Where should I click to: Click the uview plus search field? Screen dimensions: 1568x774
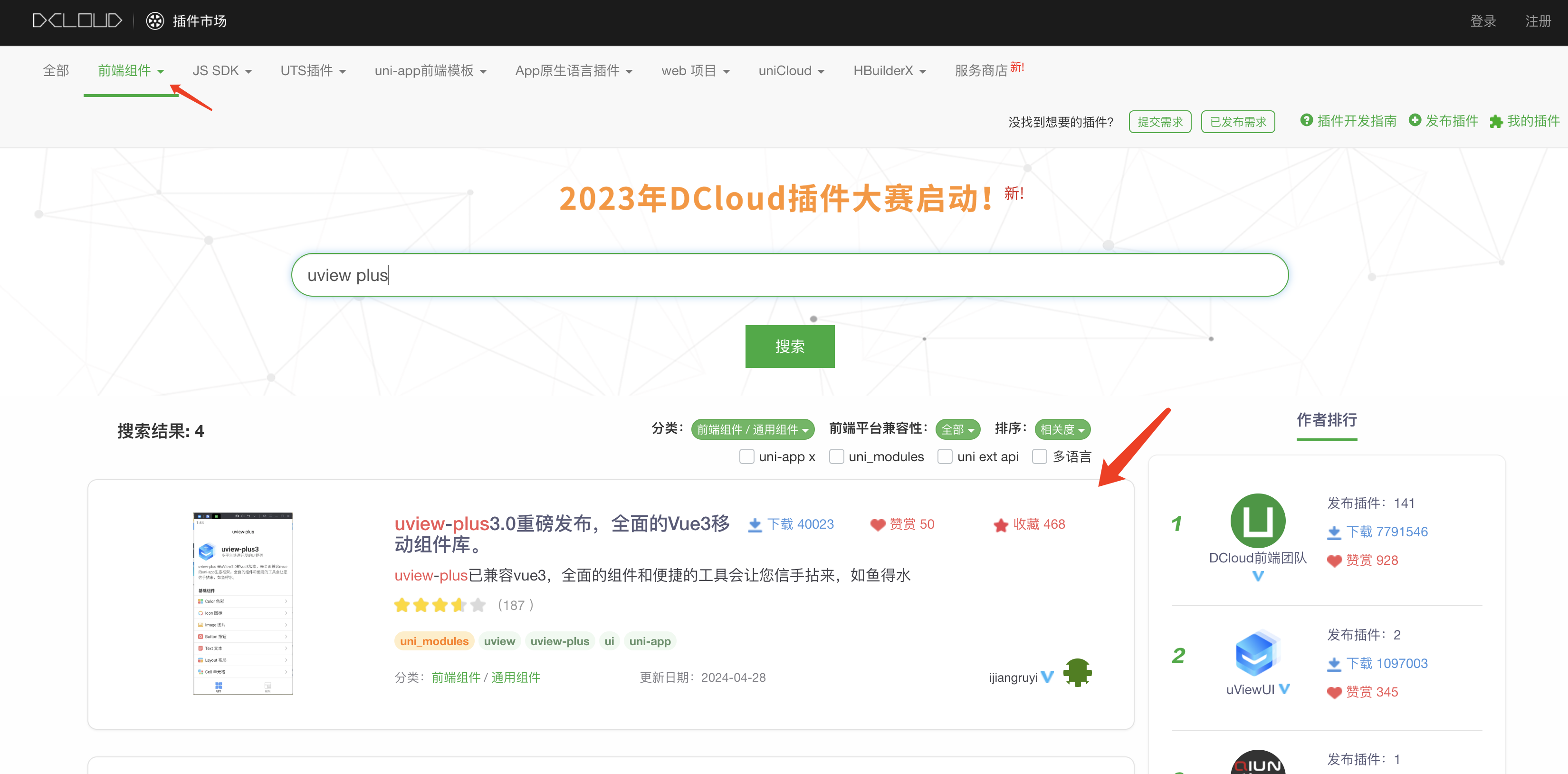click(x=790, y=275)
